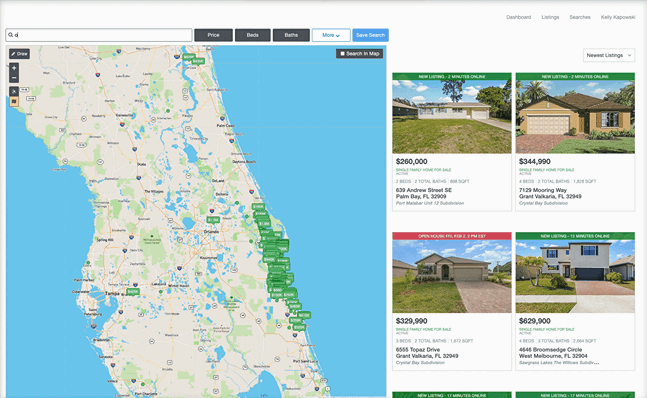This screenshot has width=647, height=398.
Task: Open the $260,000 Andrew Street listing photo
Action: pyautogui.click(x=452, y=117)
